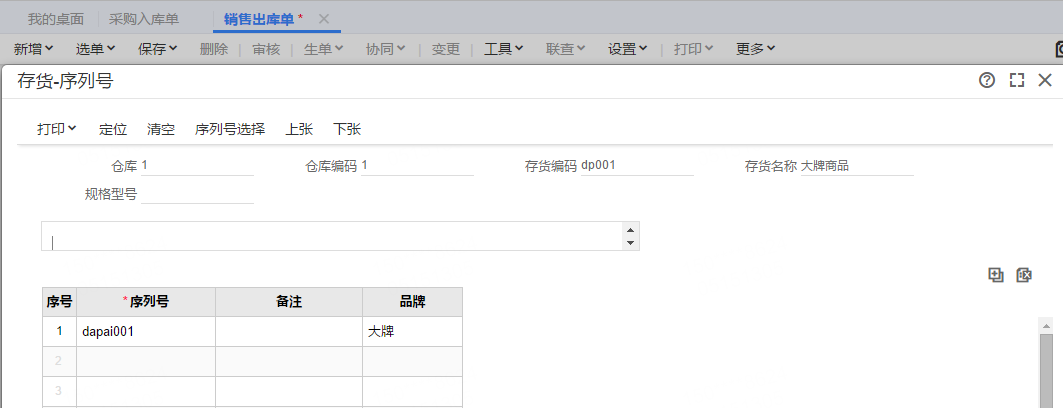Close the 存货-序列号 dialog
The image size is (1063, 408).
coord(1045,81)
